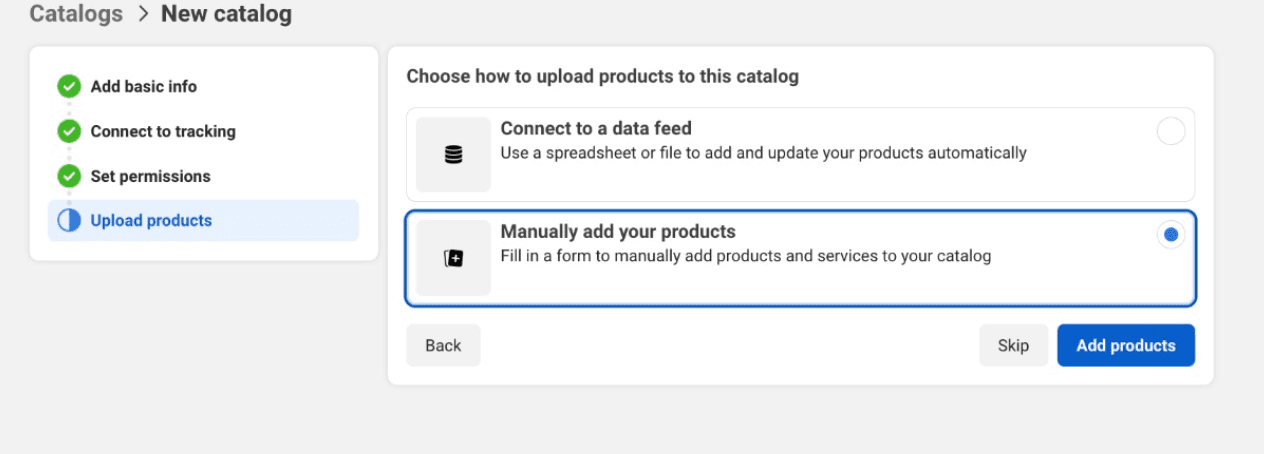This screenshot has height=454, width=1264.
Task: Open the Set permissions step
Action: 150,176
